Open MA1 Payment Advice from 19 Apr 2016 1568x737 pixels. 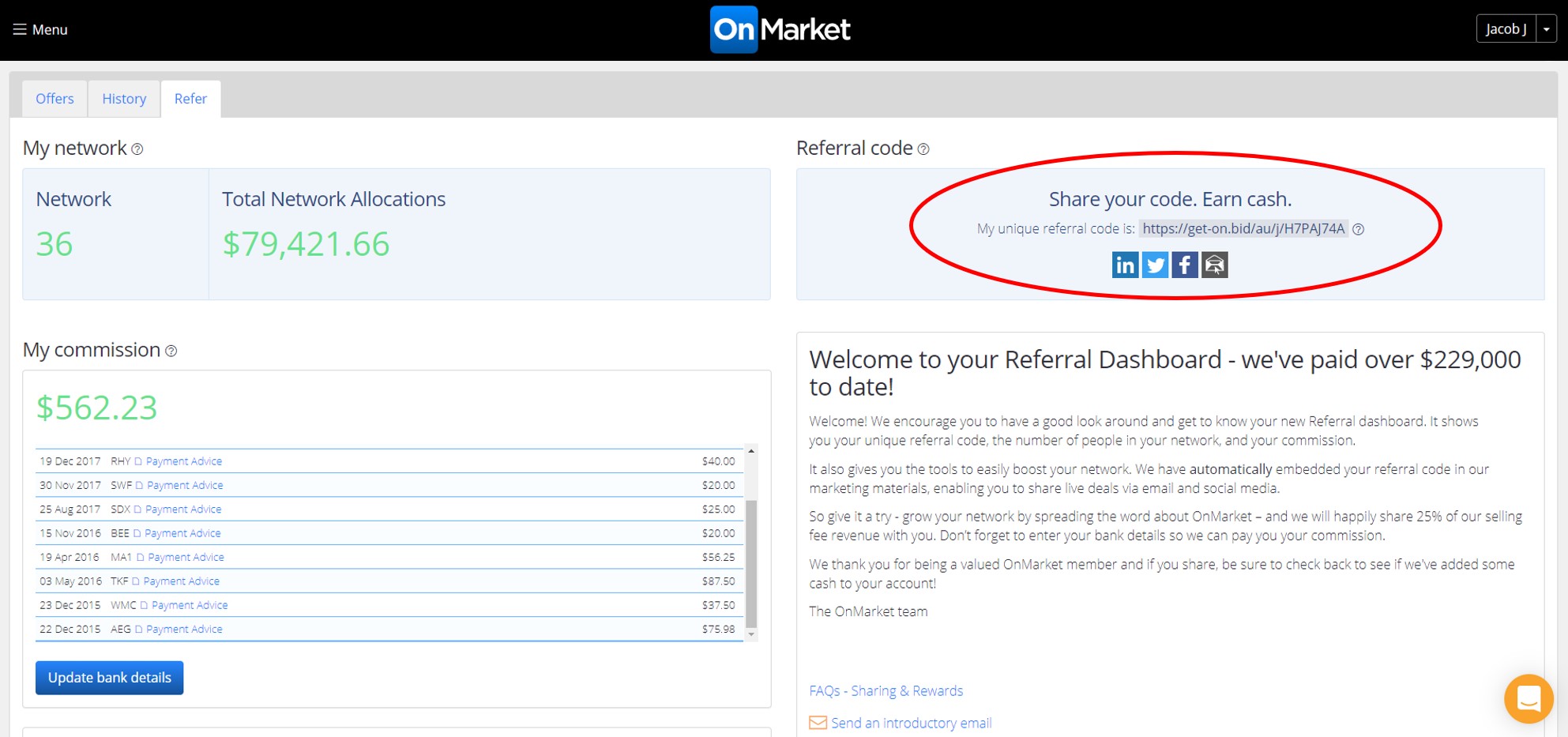coord(186,558)
